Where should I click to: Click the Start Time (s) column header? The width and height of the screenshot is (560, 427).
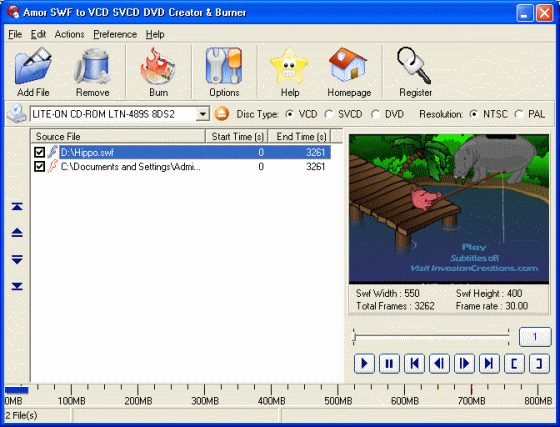point(237,136)
